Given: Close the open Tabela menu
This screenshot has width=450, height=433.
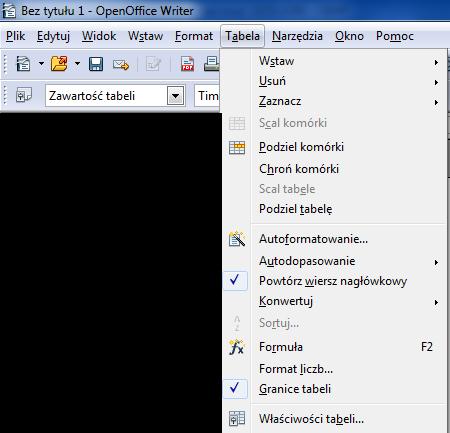Looking at the screenshot, I should click(x=242, y=36).
